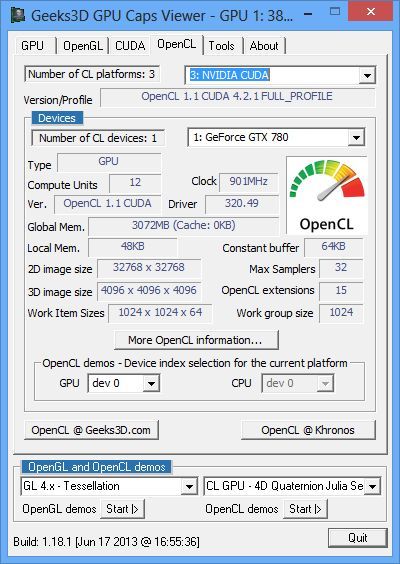Click the OpenGL and OpenCL demos group label

pyautogui.click(x=96, y=467)
